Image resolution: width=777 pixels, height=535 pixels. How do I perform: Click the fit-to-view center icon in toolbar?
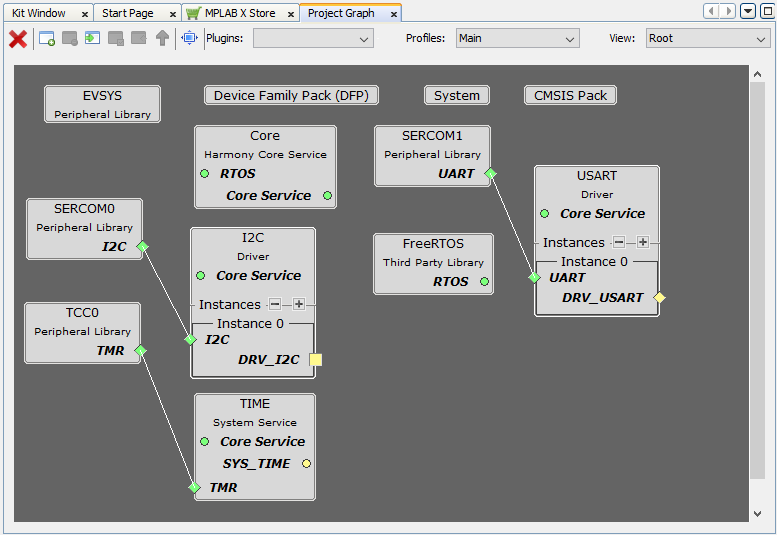(x=189, y=39)
